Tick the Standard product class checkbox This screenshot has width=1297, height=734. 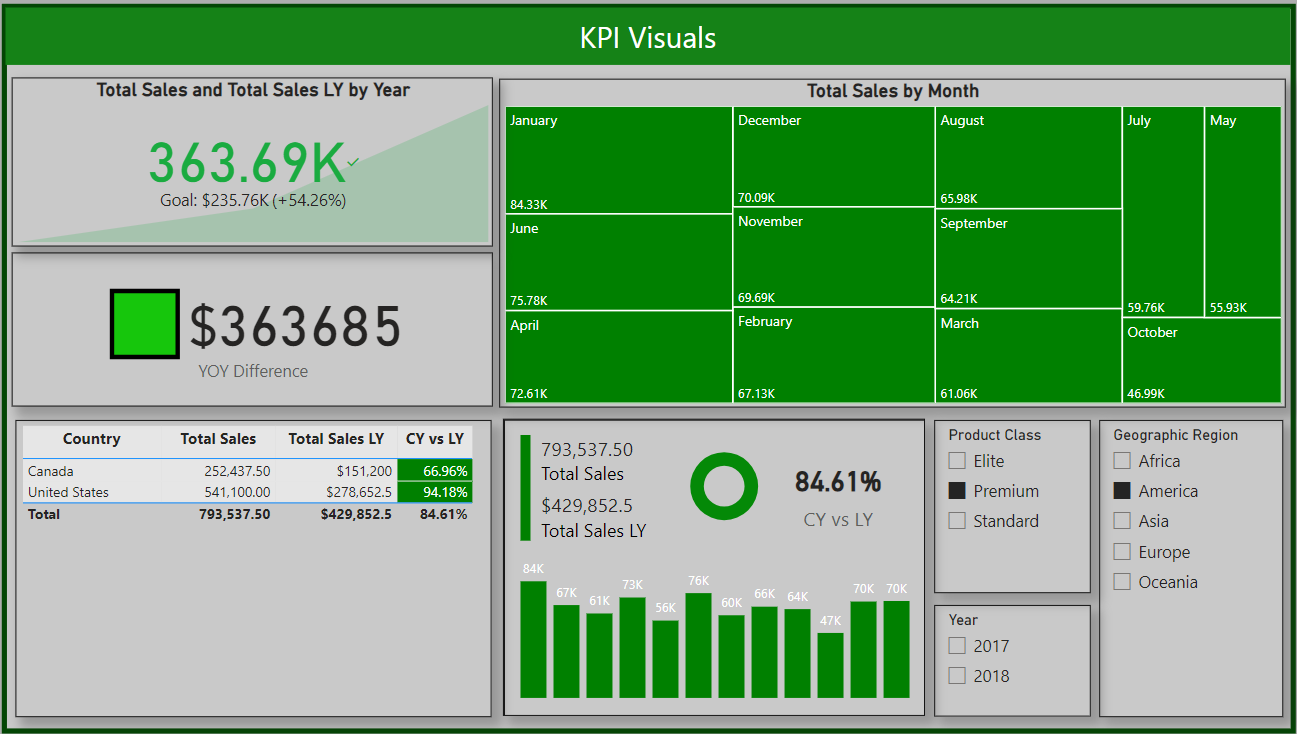pos(958,521)
